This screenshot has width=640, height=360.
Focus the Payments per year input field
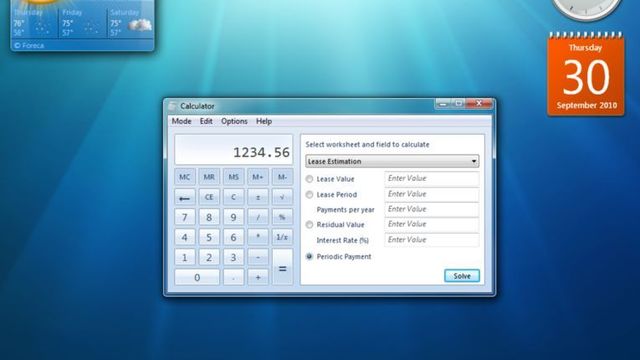coord(431,209)
